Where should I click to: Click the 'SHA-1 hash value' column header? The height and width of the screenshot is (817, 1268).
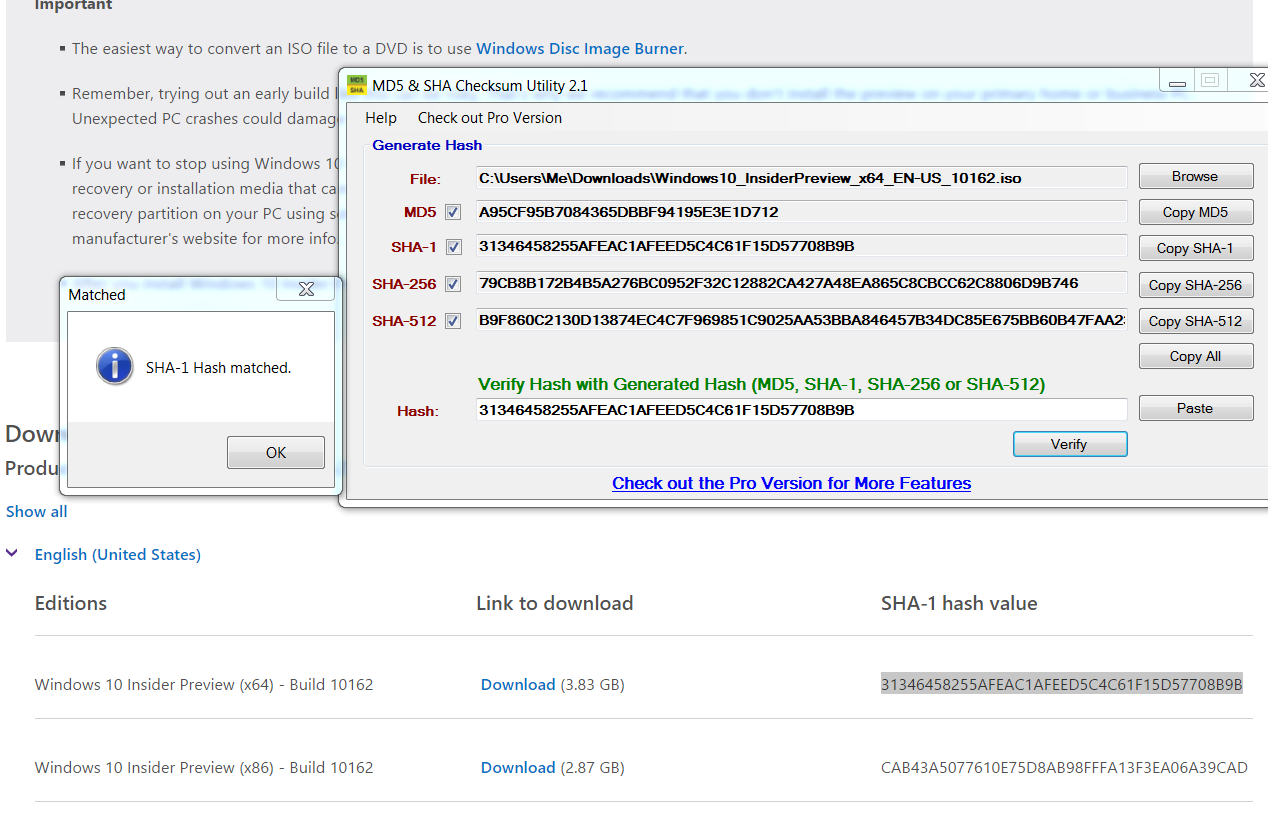[x=959, y=603]
